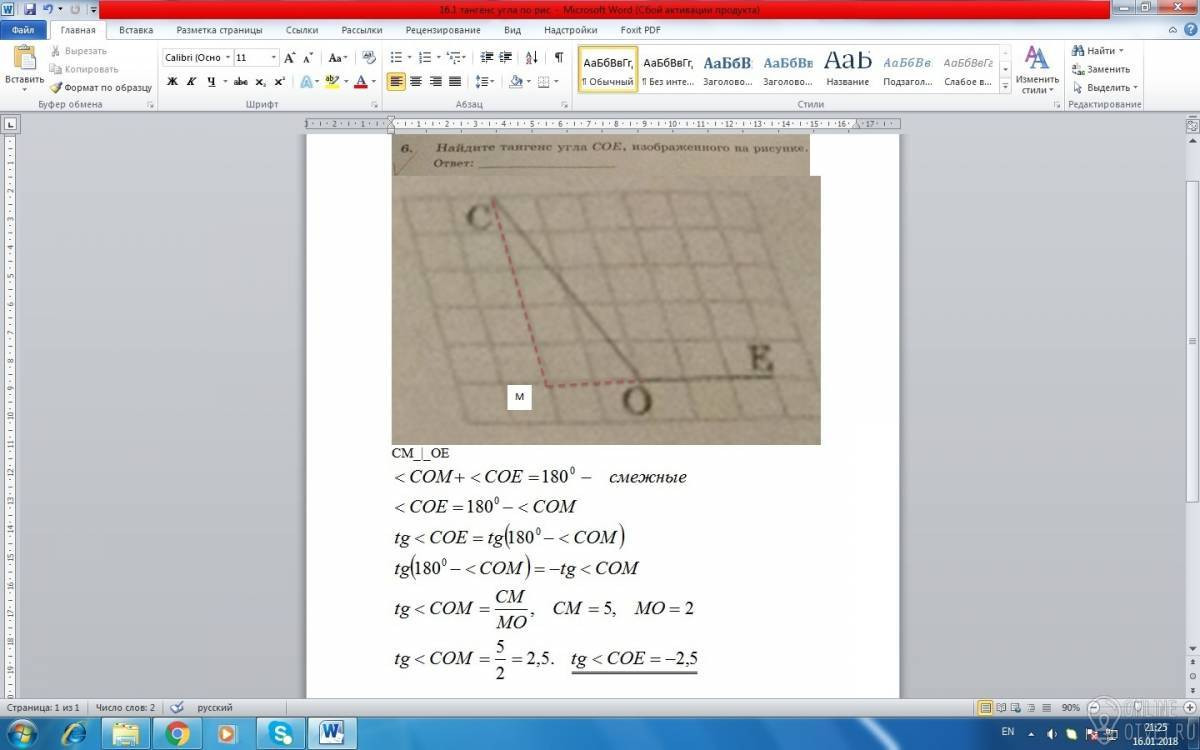Open the Файл tab
Viewport: 1200px width, 750px height.
coord(22,30)
